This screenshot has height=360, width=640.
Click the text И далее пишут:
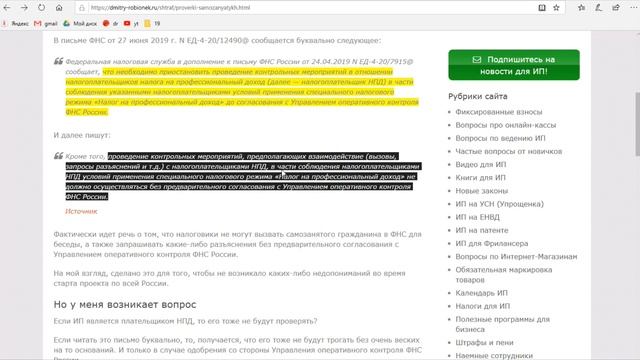(x=82, y=135)
